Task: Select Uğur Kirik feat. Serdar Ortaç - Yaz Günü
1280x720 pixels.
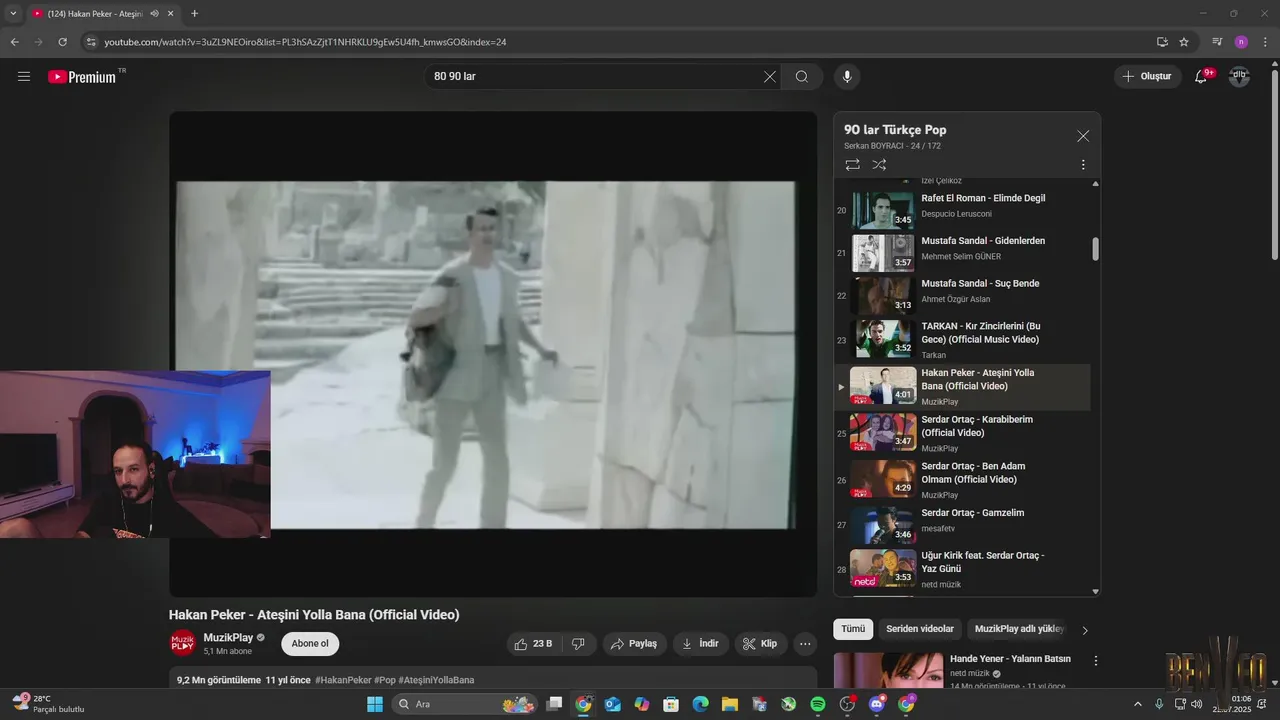Action: [962, 568]
